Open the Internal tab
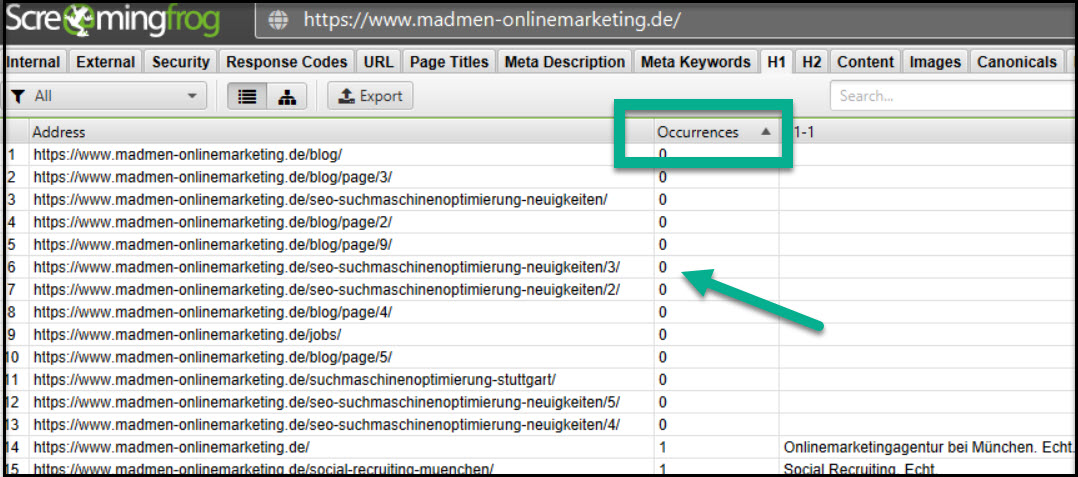Viewport: 1078px width, 477px height. (x=34, y=62)
